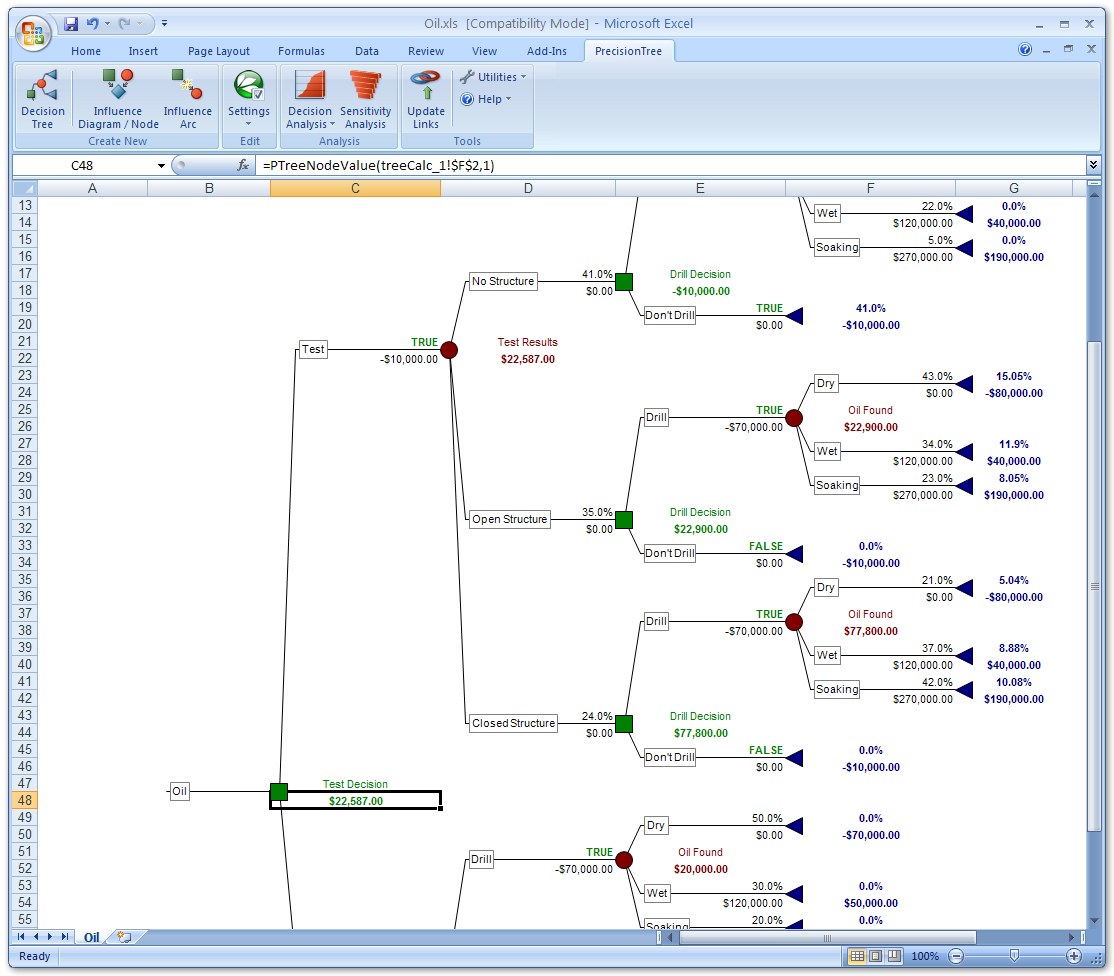Open the Undo history dropdown arrow
Image resolution: width=1114 pixels, height=976 pixels.
point(107,23)
